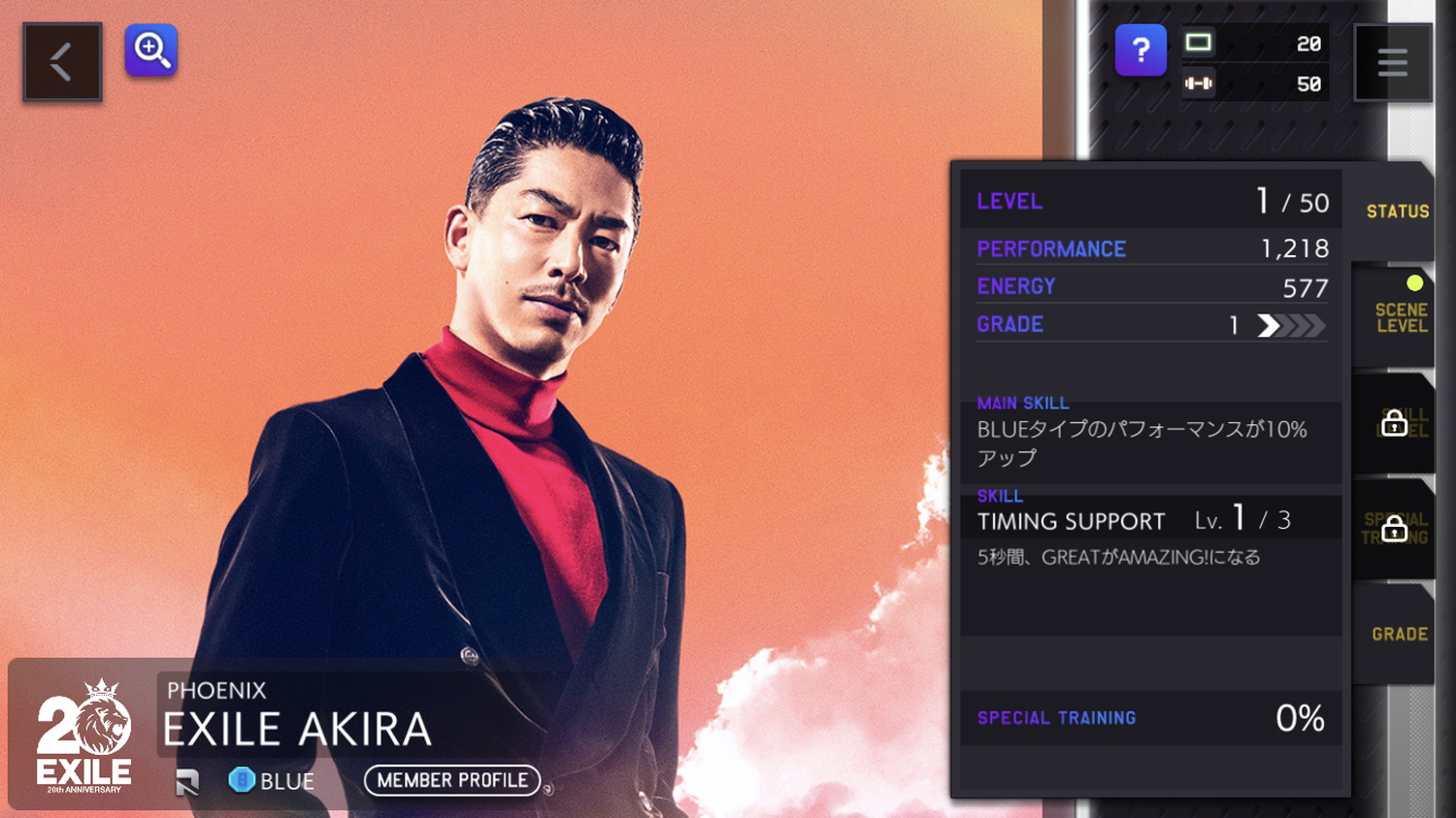Click the R rarity icon below the name
The height and width of the screenshot is (818, 1456).
(x=187, y=781)
